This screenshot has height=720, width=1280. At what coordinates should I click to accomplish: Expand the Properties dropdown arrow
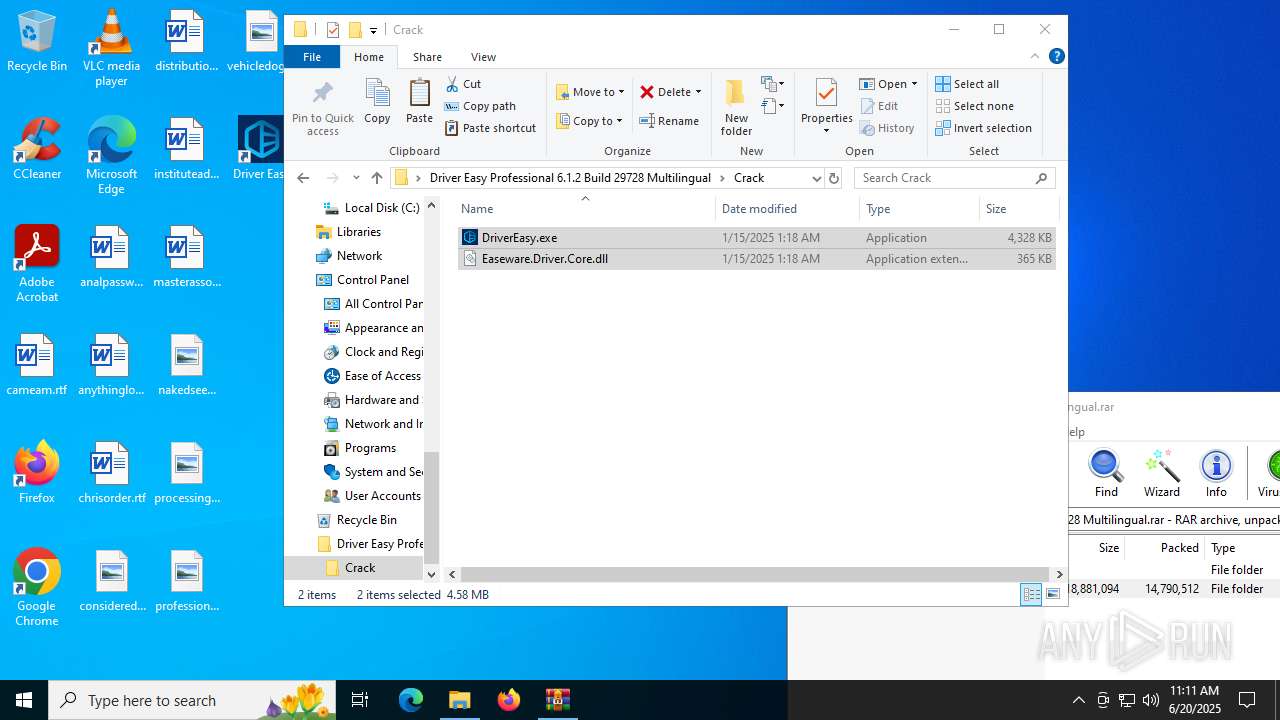[826, 131]
